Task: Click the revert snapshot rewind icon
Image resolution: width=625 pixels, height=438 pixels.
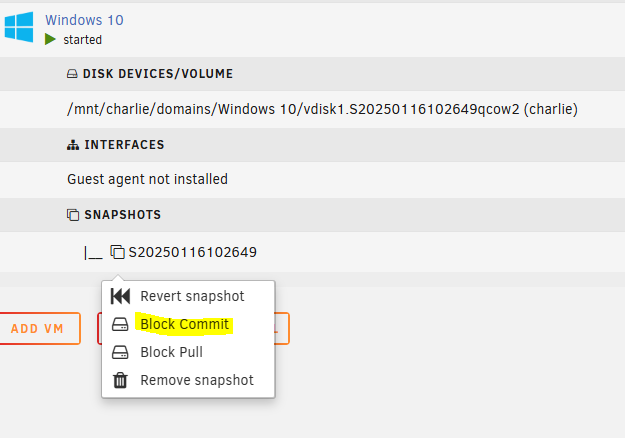Action: (x=120, y=296)
